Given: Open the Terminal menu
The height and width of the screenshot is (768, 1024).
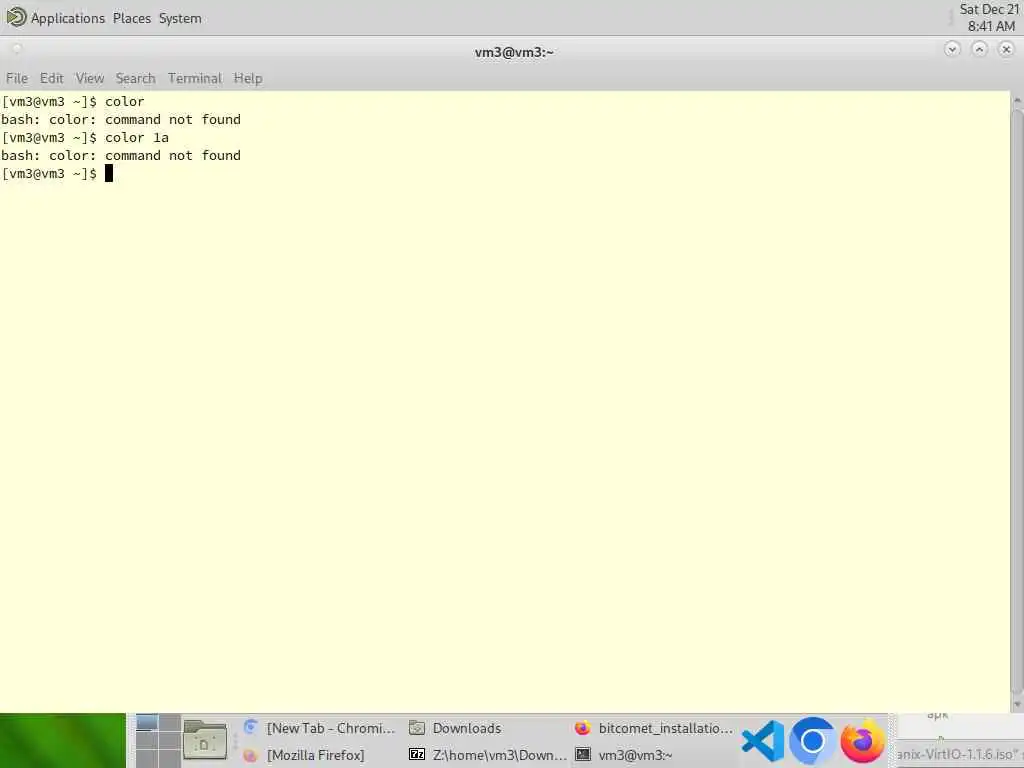Looking at the screenshot, I should click(195, 78).
